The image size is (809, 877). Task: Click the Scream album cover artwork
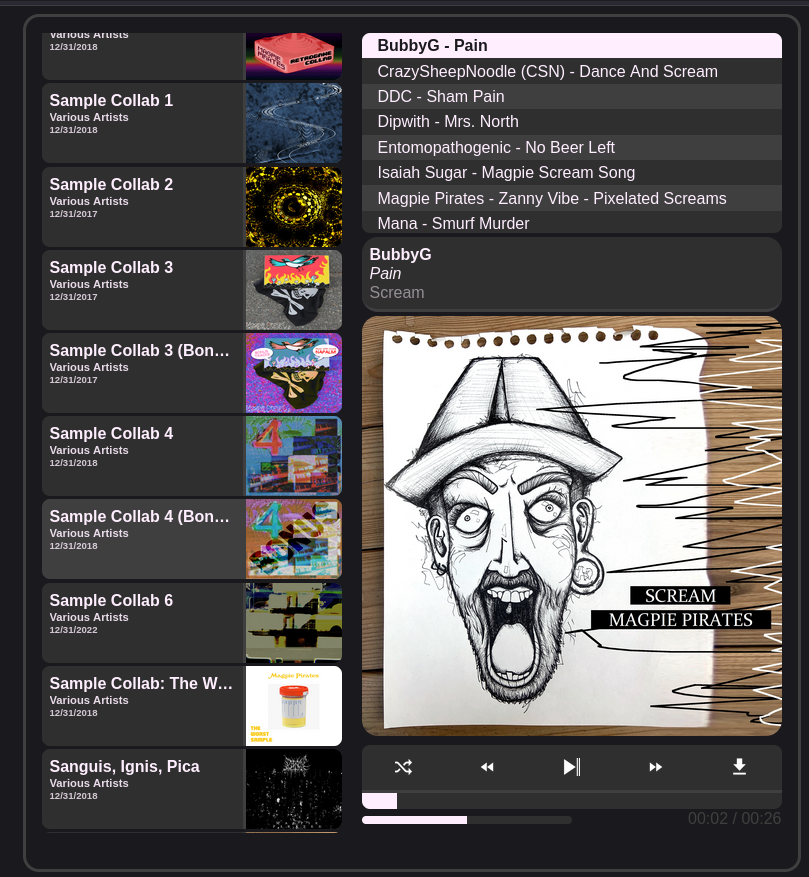[571, 526]
